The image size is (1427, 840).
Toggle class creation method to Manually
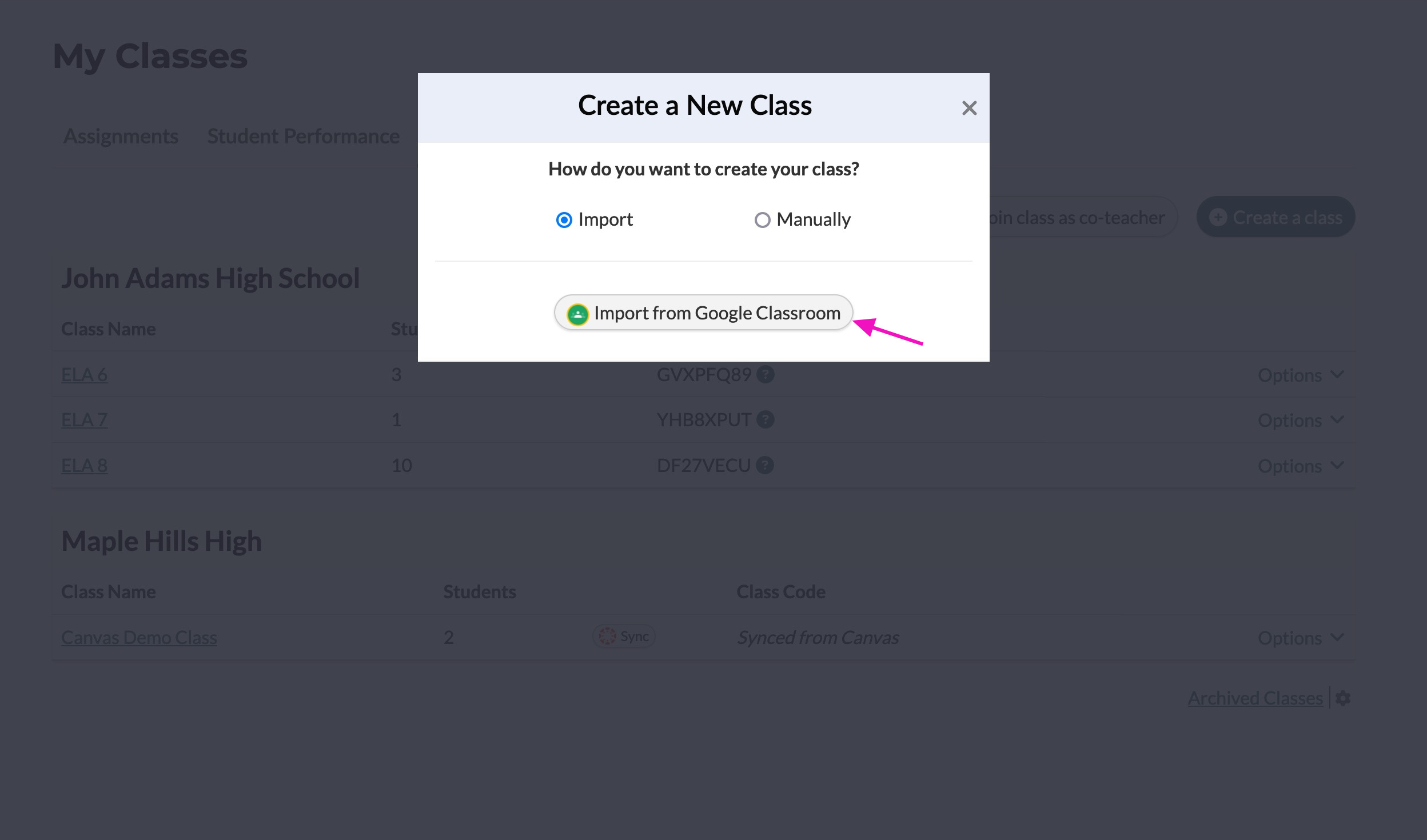[x=761, y=219]
